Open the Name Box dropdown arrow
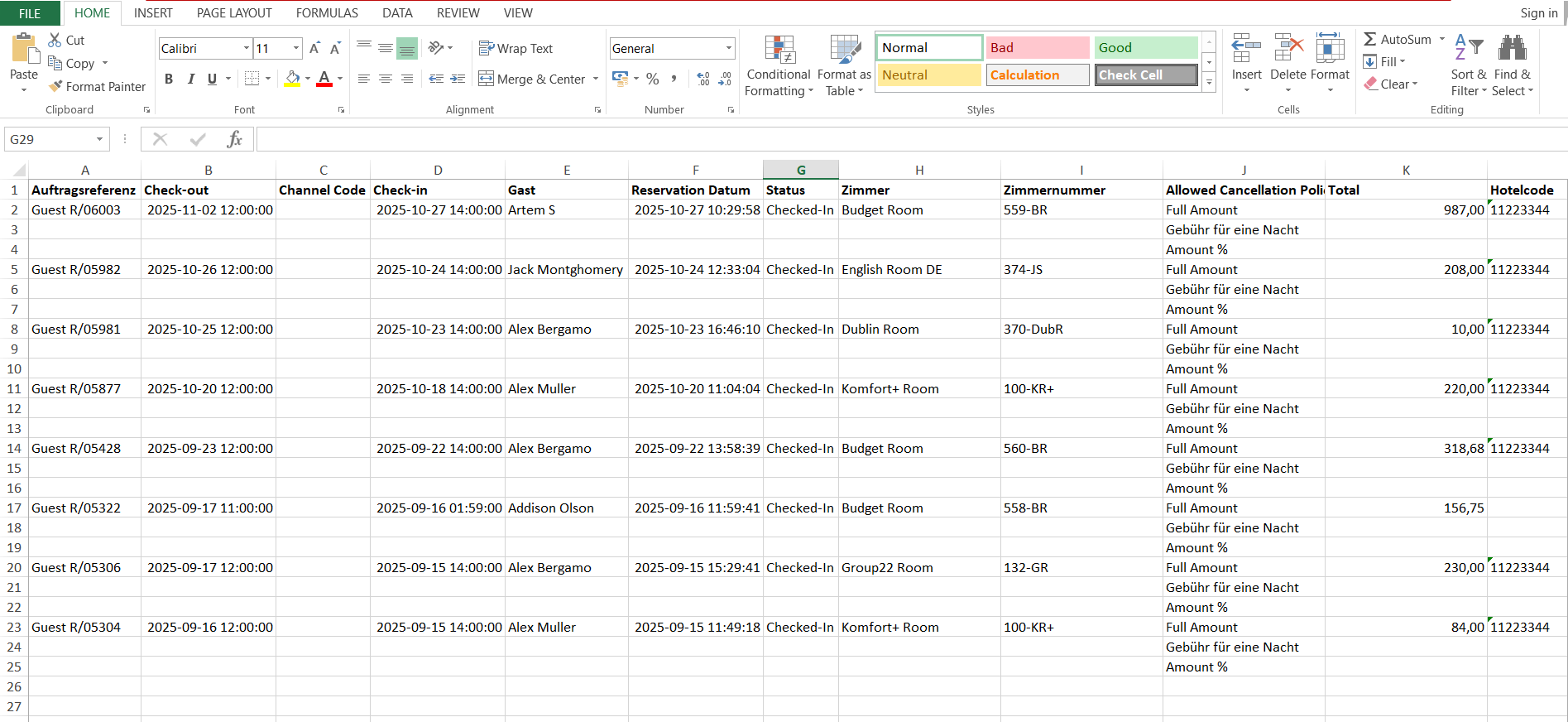Image resolution: width=1568 pixels, height=722 pixels. coord(100,139)
